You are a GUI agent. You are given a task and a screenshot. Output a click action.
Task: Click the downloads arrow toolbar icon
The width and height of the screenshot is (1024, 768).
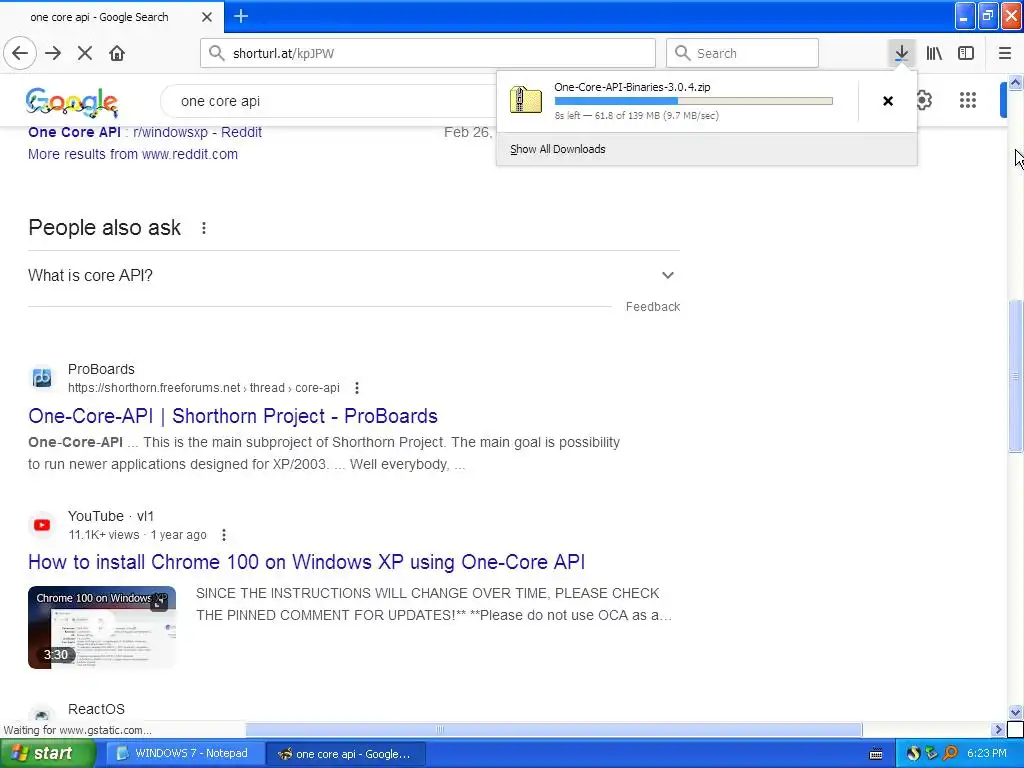(x=901, y=53)
